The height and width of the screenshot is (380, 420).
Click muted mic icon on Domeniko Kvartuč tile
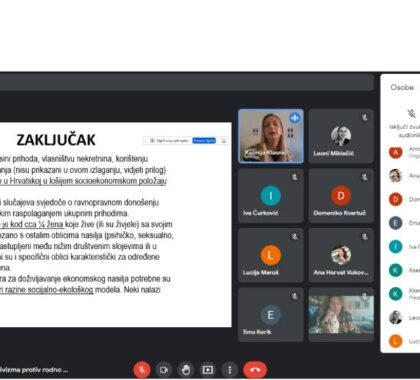[x=365, y=177]
